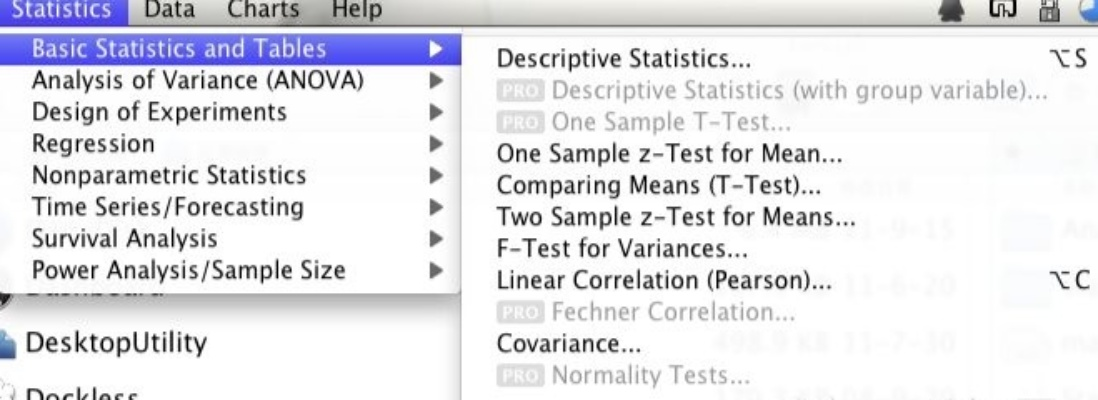Select the DesktopUtility list item
Viewport: 1098px width, 400px height.
pos(116,344)
